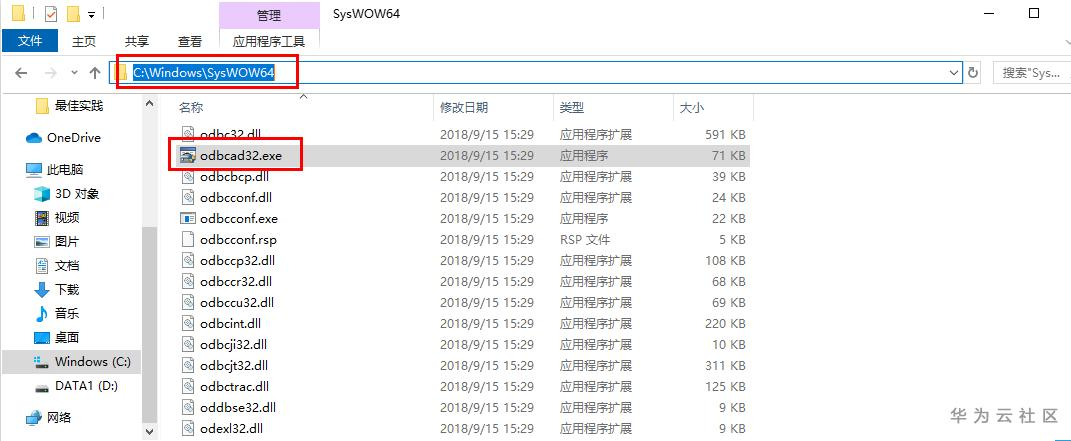1071x441 pixels.
Task: Open the quick access toolbar customize dropdown
Action: (92, 14)
